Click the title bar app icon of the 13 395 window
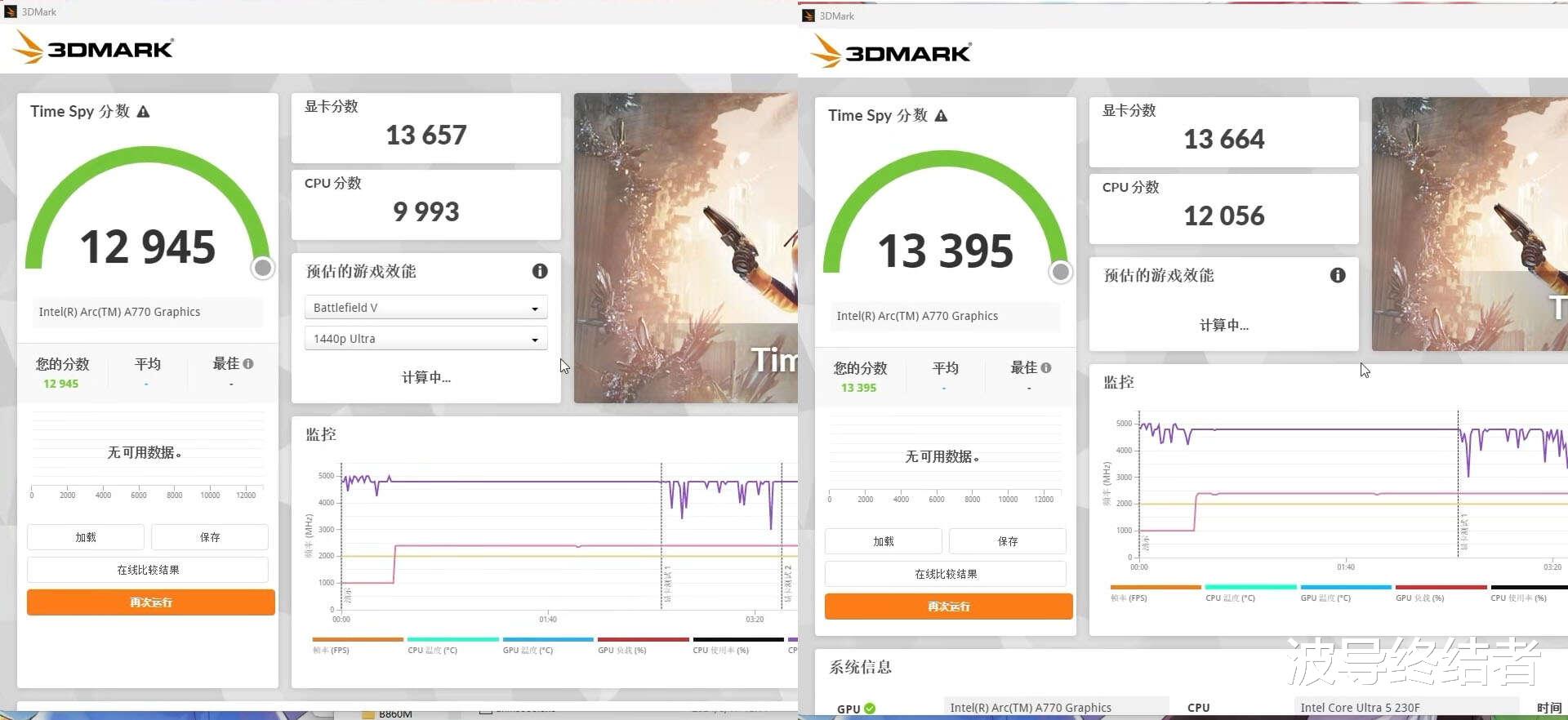Screen dimensions: 1568x720 click(x=808, y=16)
